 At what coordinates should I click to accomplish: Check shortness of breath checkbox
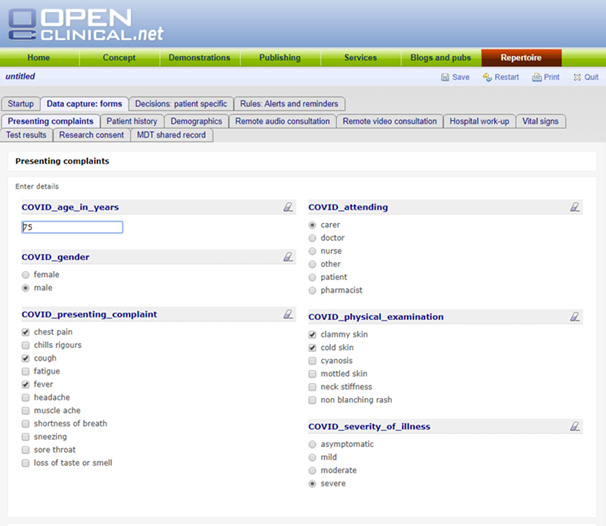coord(26,424)
